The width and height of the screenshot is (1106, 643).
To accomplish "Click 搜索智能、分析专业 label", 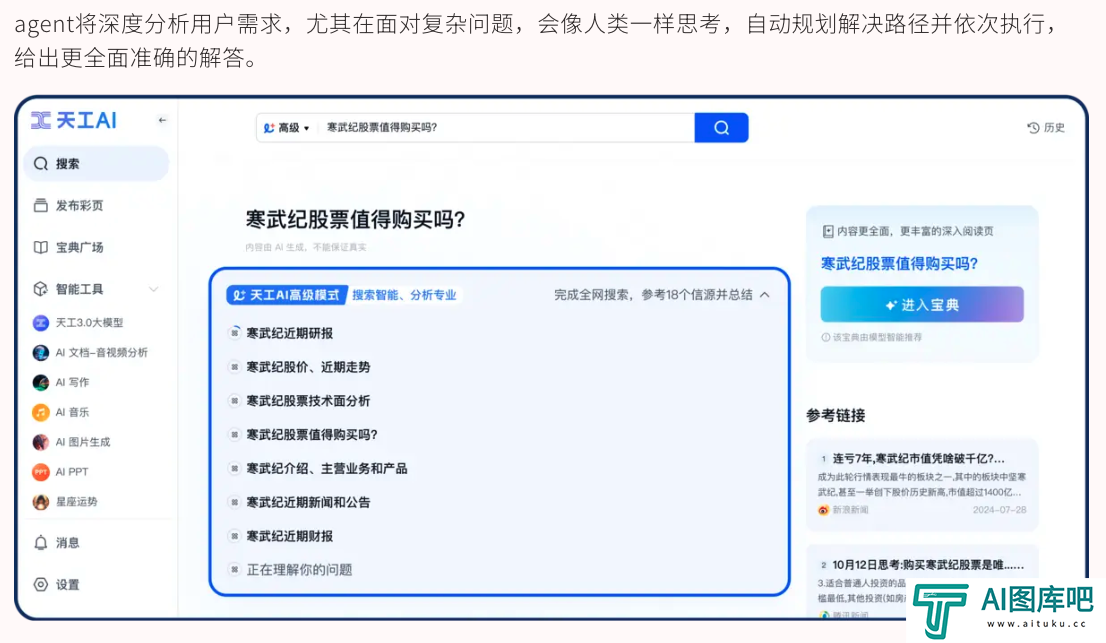I will point(404,295).
